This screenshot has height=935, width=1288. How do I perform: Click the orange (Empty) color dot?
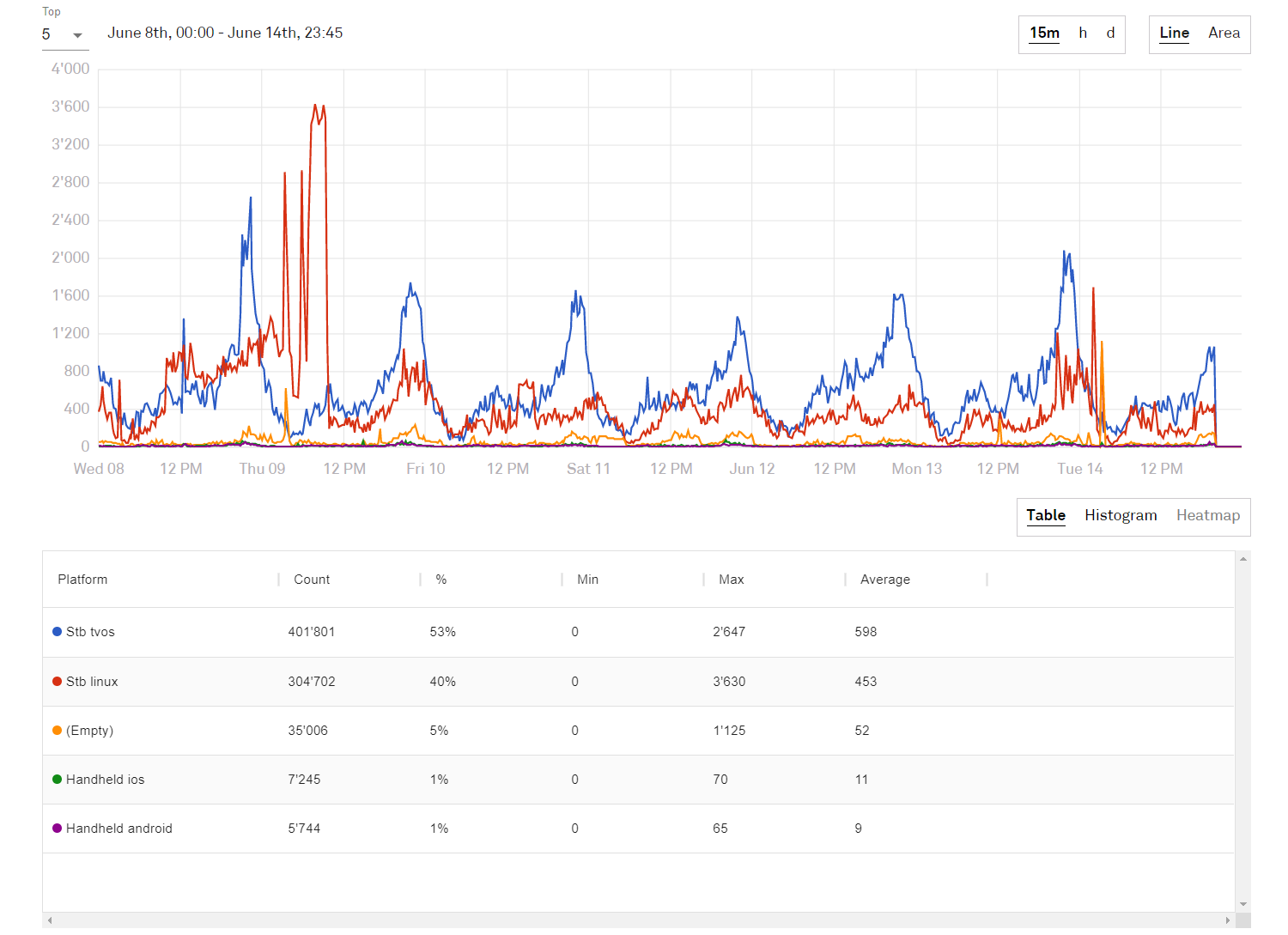pos(58,731)
